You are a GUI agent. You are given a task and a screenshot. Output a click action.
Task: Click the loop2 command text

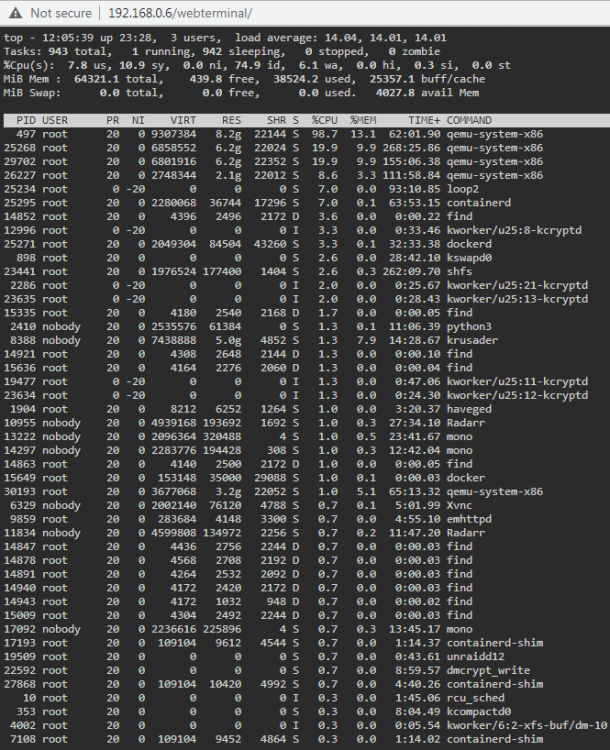[463, 189]
